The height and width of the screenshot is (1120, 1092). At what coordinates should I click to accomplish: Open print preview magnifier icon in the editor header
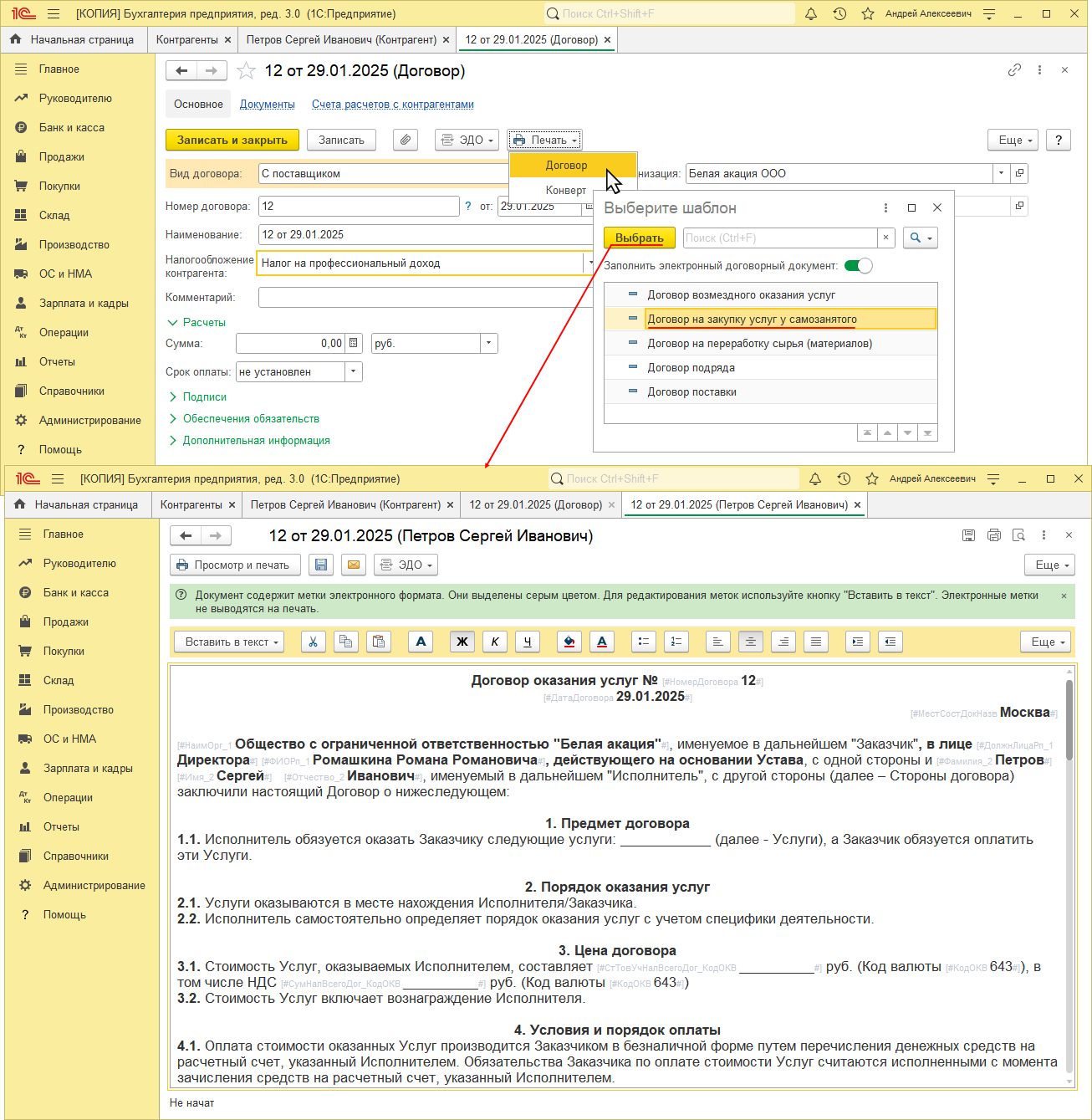[x=1018, y=535]
